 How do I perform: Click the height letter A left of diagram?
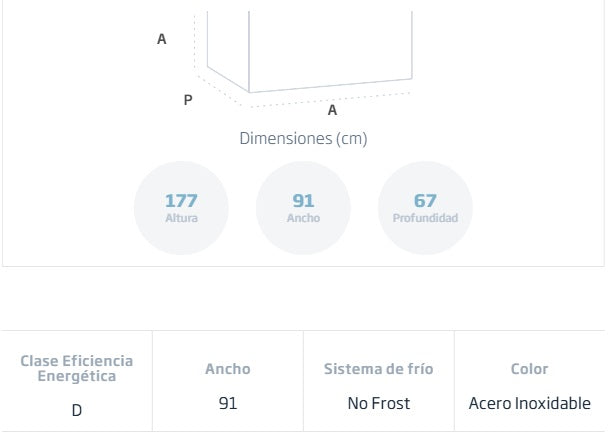pos(162,40)
